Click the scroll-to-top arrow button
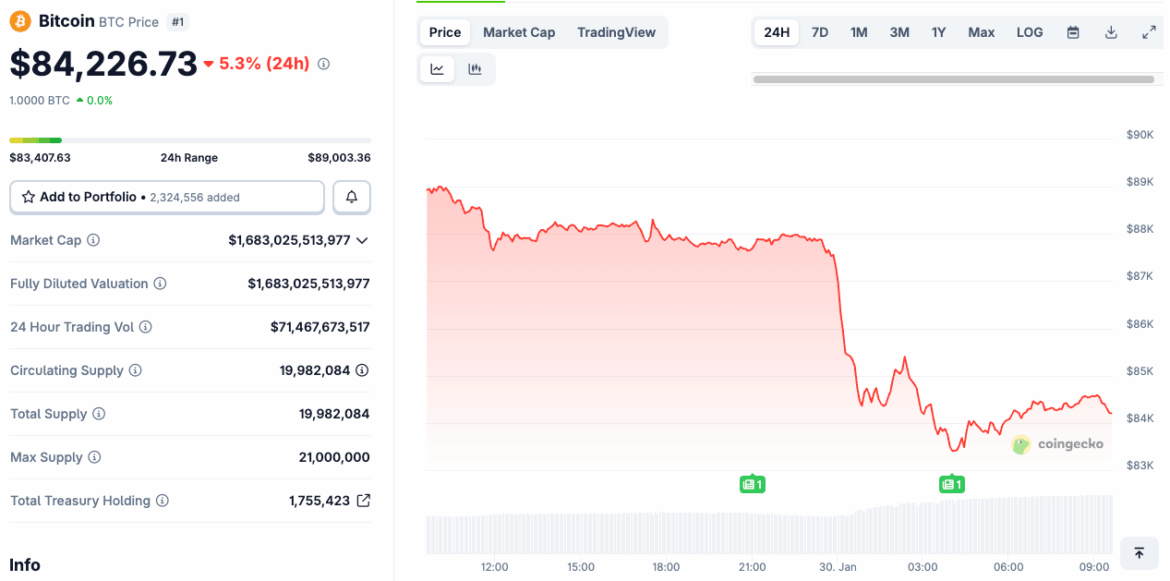The width and height of the screenshot is (1170, 581). pos(1138,552)
